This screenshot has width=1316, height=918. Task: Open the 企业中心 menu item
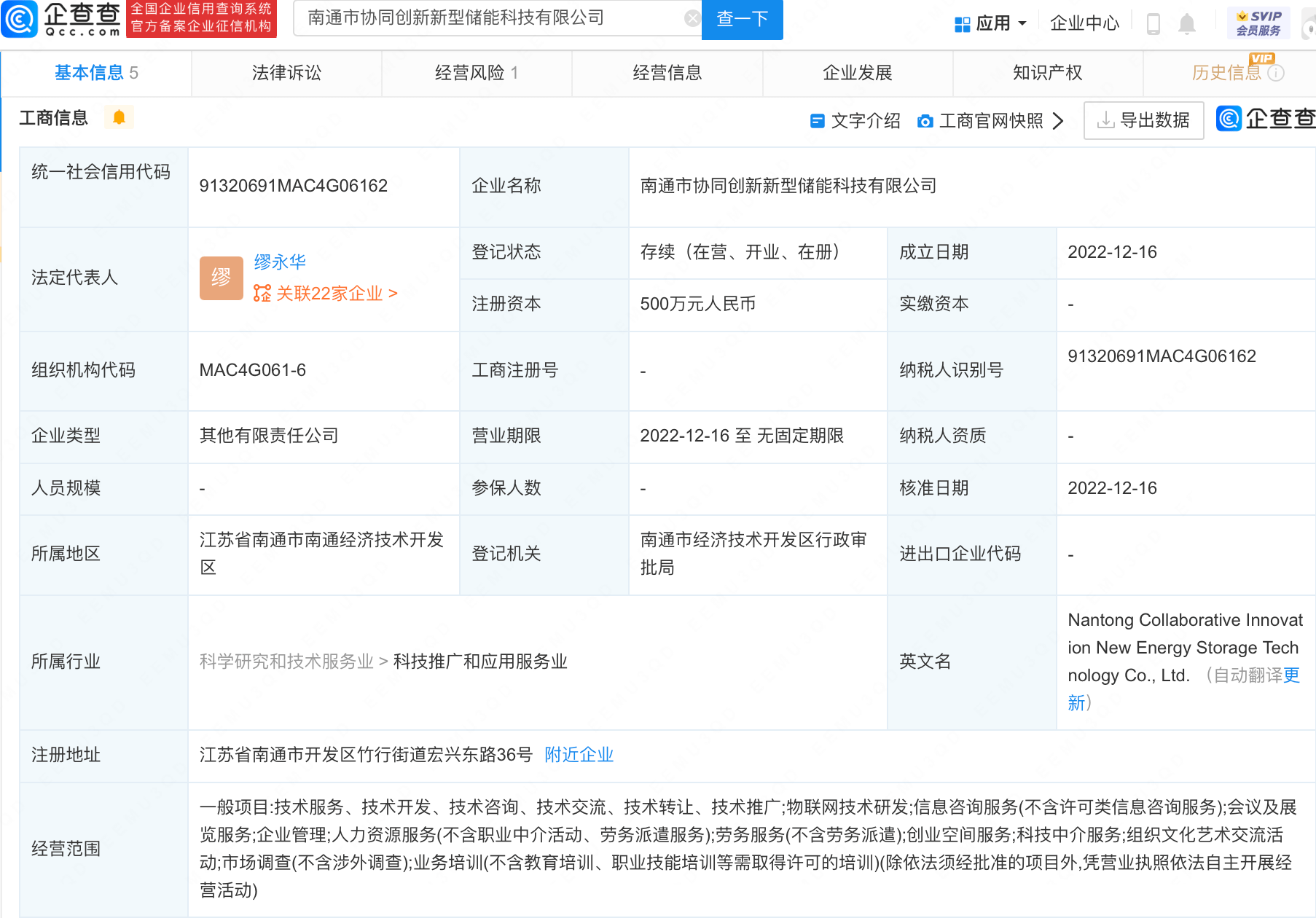click(1084, 24)
